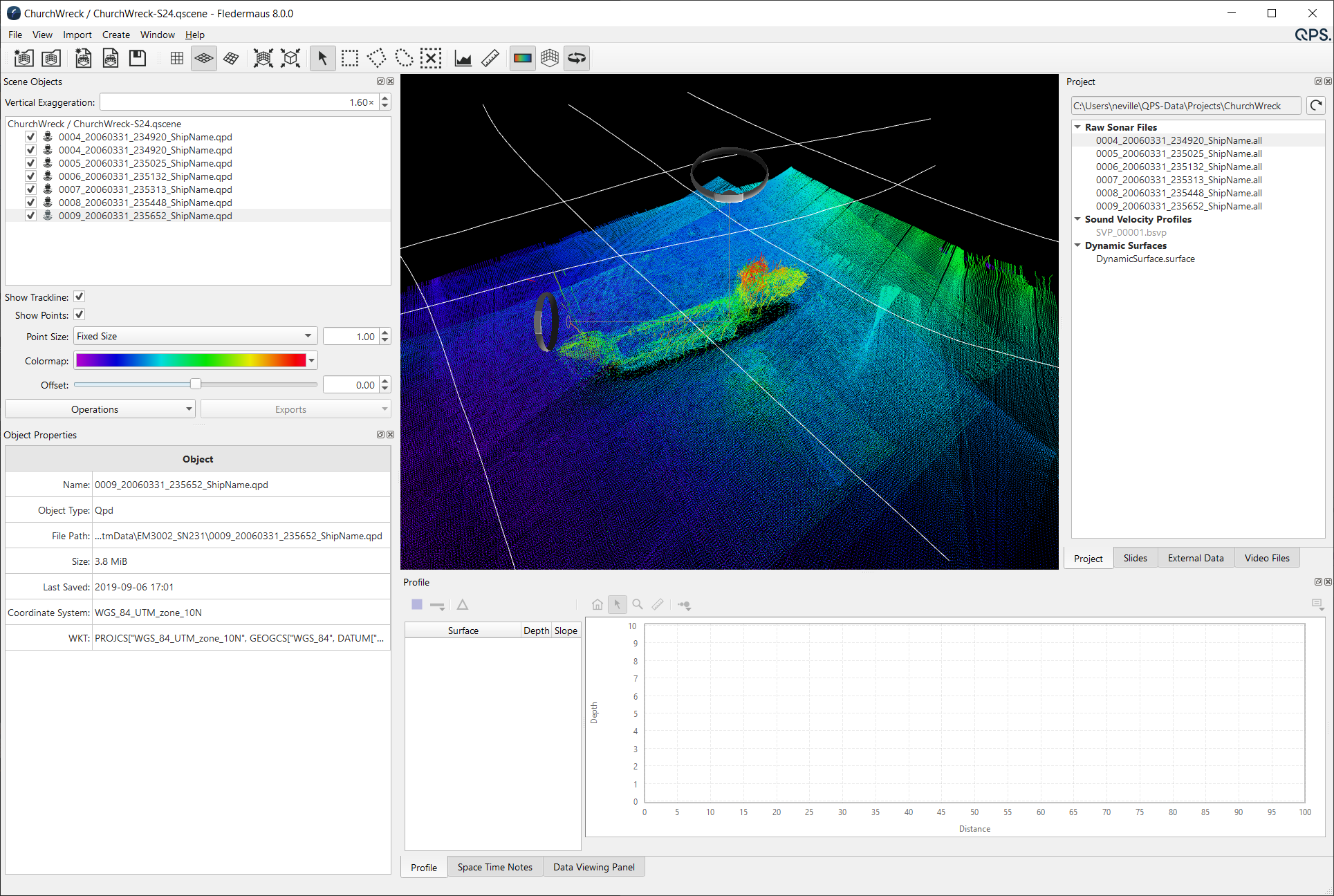Switch to the Space Time Notes tab
The image size is (1334, 896).
(x=494, y=867)
